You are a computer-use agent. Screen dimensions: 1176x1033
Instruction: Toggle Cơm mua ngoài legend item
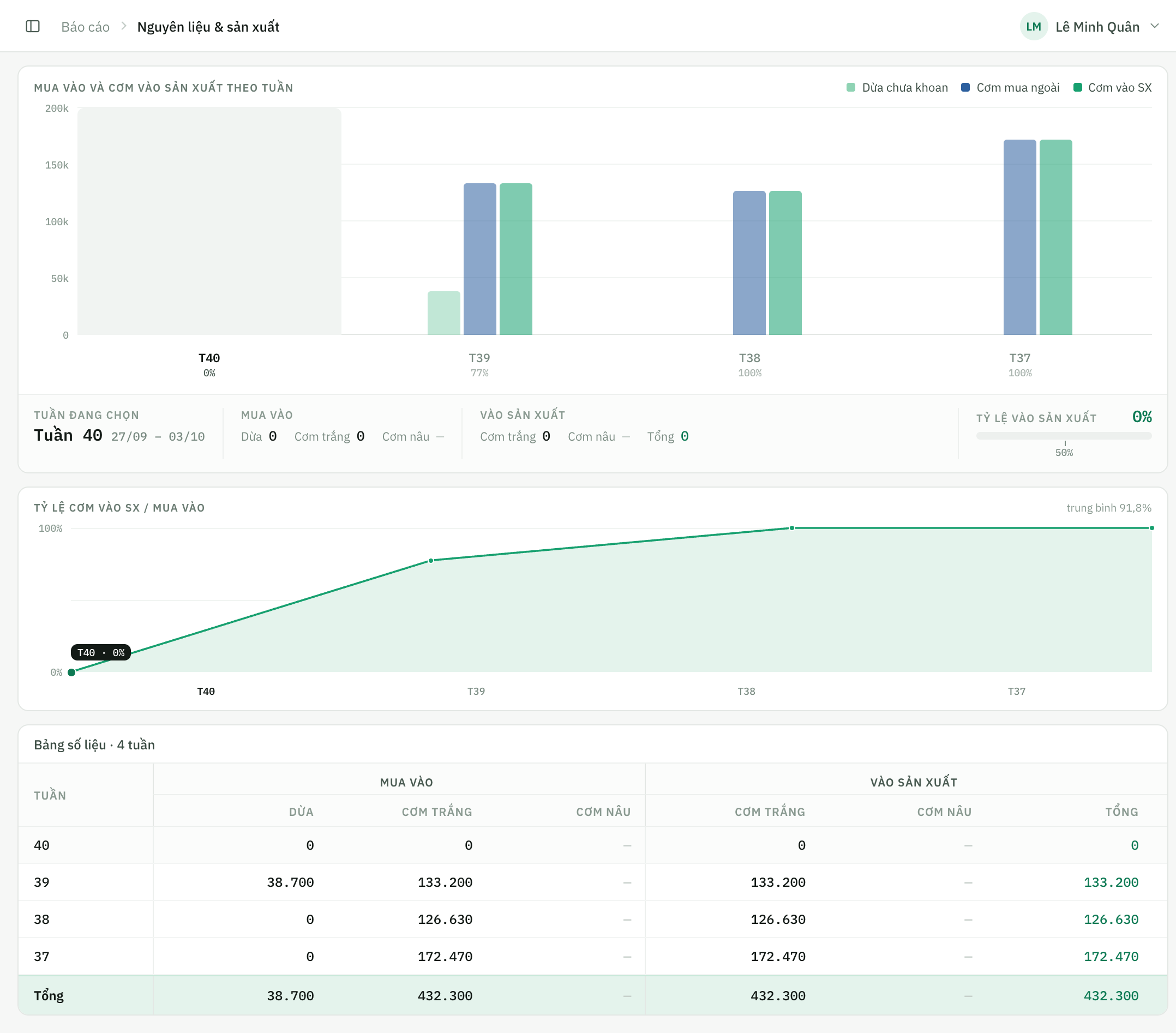(x=1010, y=87)
